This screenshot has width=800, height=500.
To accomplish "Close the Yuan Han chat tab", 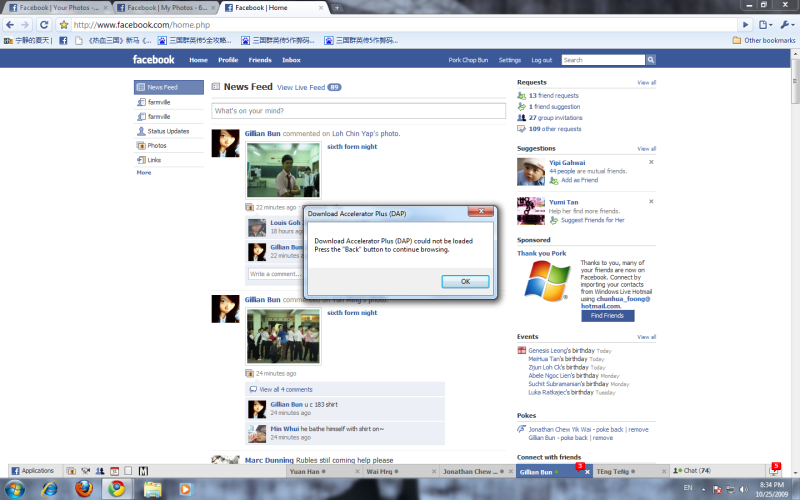I will coord(357,471).
